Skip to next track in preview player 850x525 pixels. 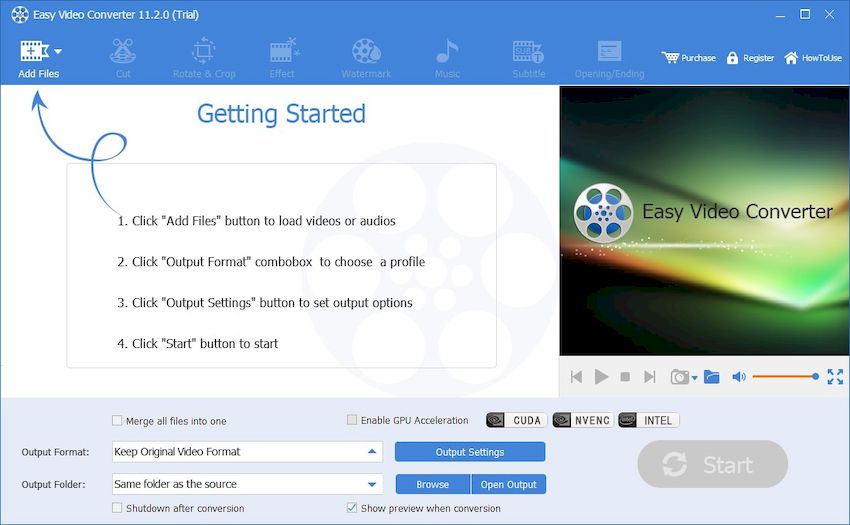pos(649,376)
